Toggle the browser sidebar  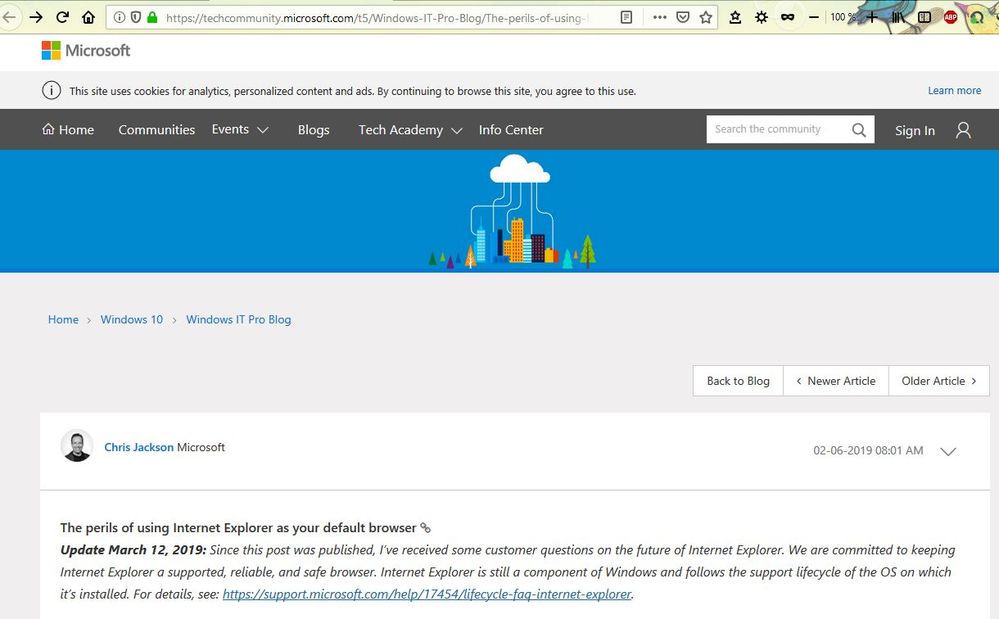pyautogui.click(x=924, y=17)
